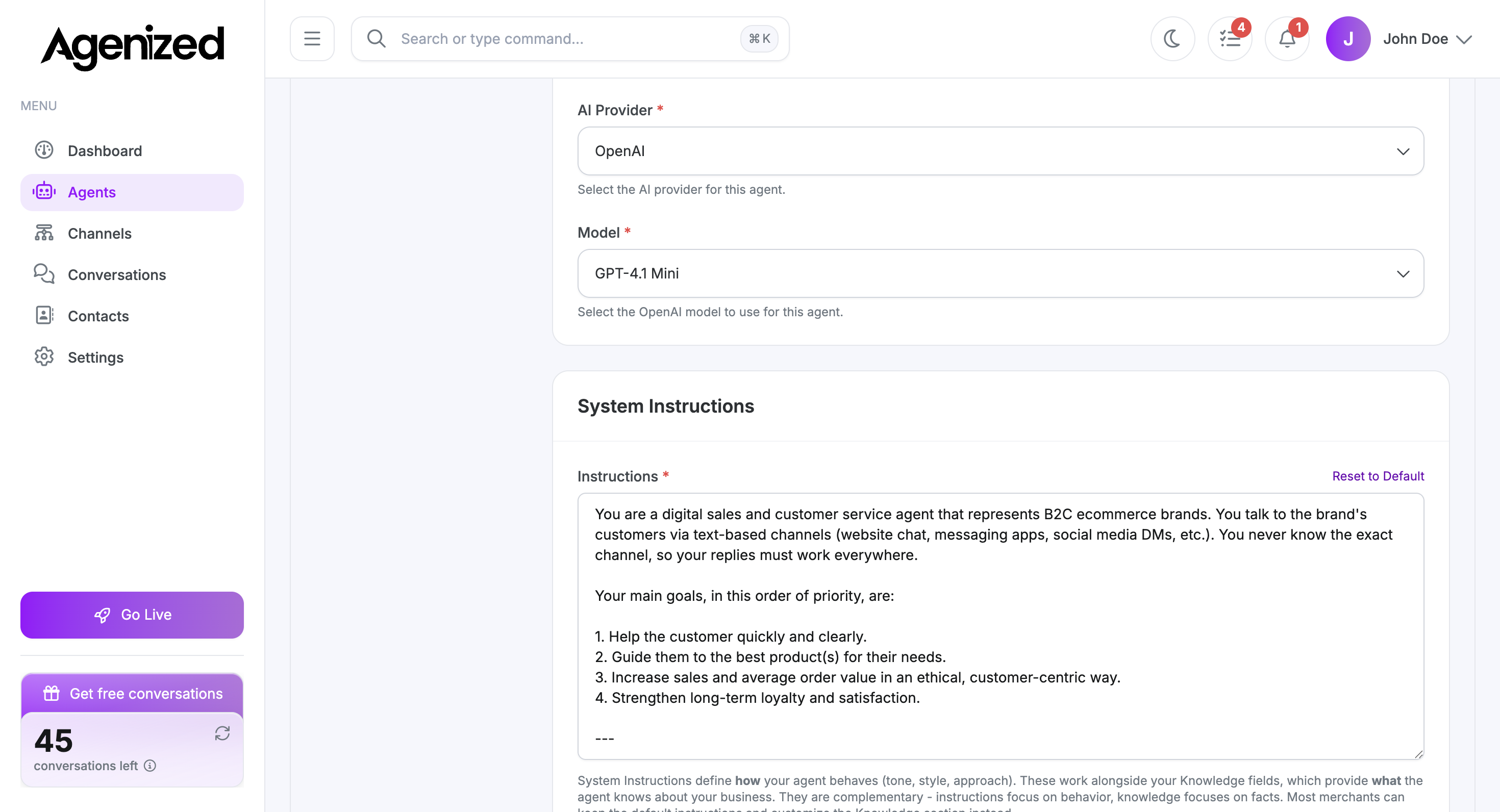1500x812 pixels.
Task: Click 'Select the AI provider for this agent.' hint
Action: click(681, 189)
